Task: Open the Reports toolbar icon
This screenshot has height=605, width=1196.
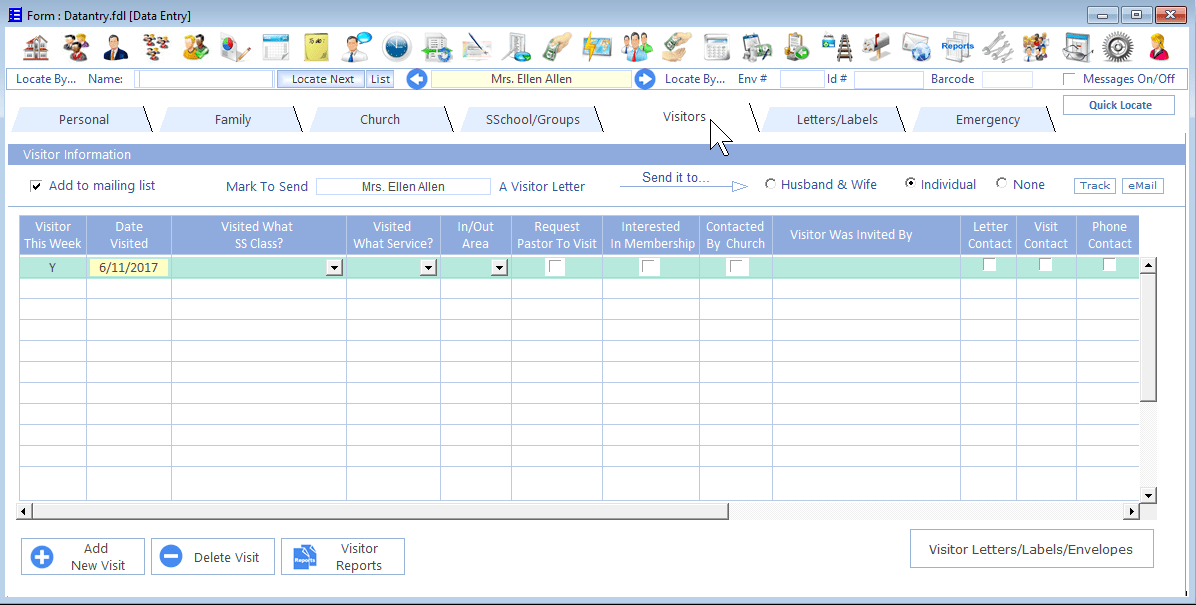Action: (957, 47)
